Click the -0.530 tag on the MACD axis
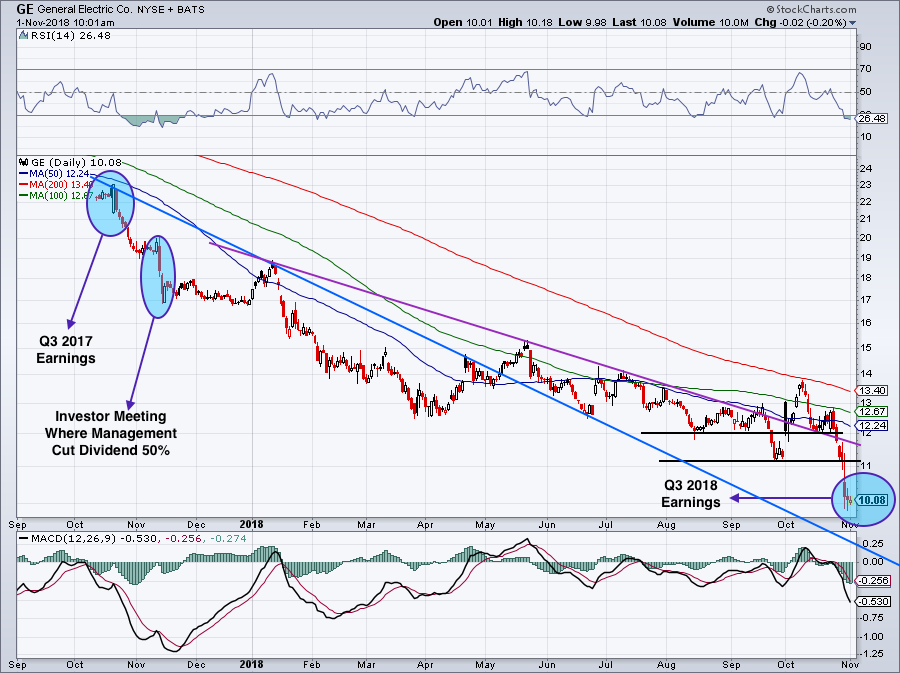Screen dimensions: 900x673 (x=874, y=601)
